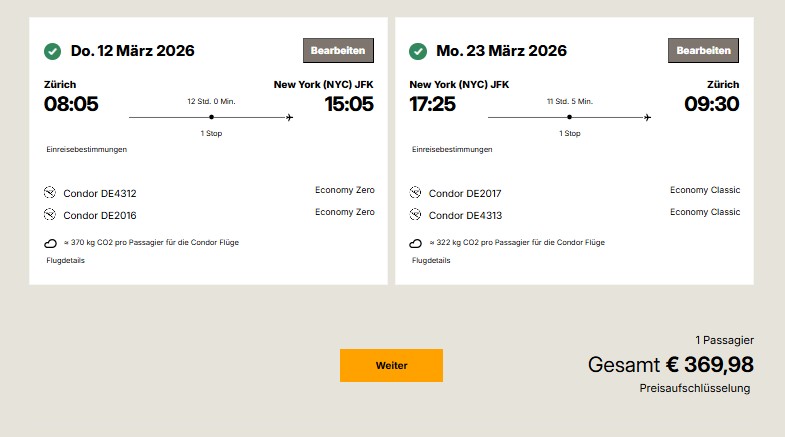The width and height of the screenshot is (785, 437).
Task: Click green checkmark beside Mo. 23 März 2026
Action: click(x=418, y=51)
